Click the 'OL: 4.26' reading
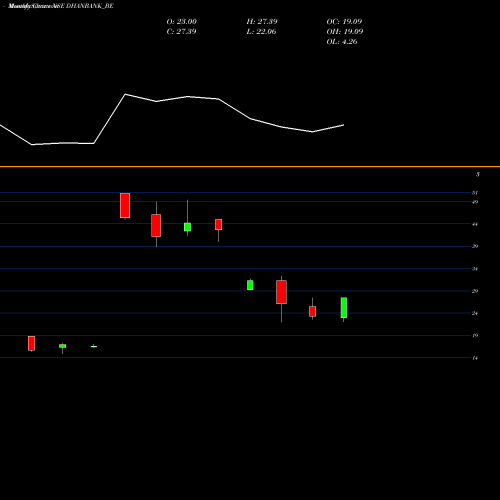This screenshot has height=500, width=500. click(342, 42)
